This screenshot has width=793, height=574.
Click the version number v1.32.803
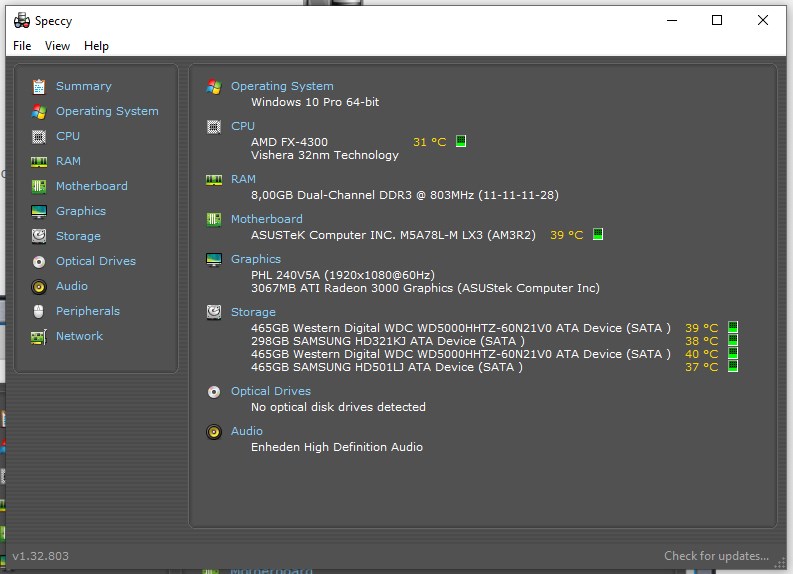click(x=40, y=556)
